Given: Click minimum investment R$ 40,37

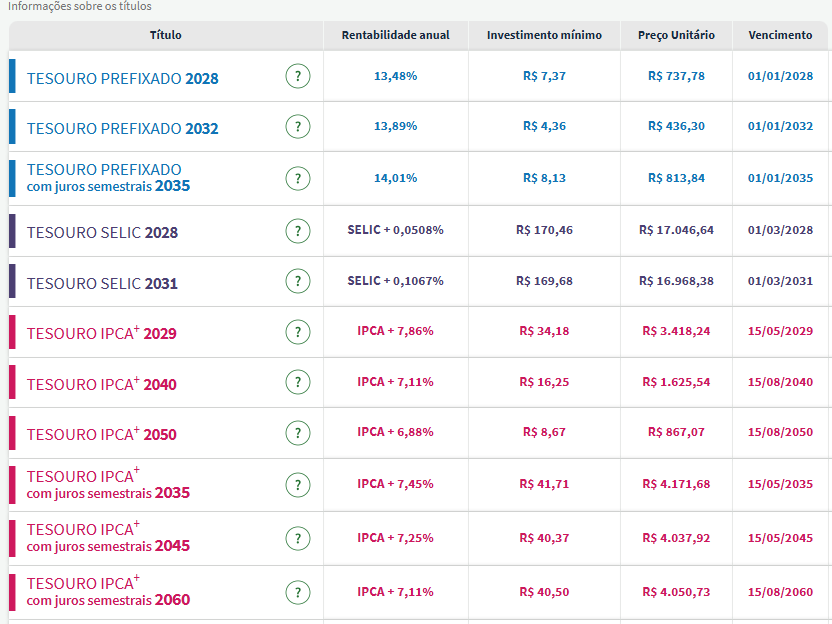Looking at the screenshot, I should (x=544, y=538).
